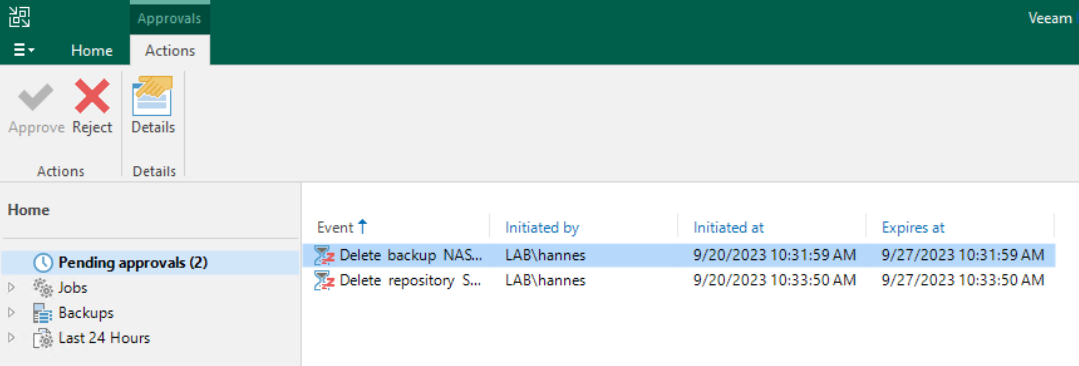This screenshot has height=366, width=1079.
Task: Select the Actions ribbon tab
Action: pyautogui.click(x=170, y=51)
